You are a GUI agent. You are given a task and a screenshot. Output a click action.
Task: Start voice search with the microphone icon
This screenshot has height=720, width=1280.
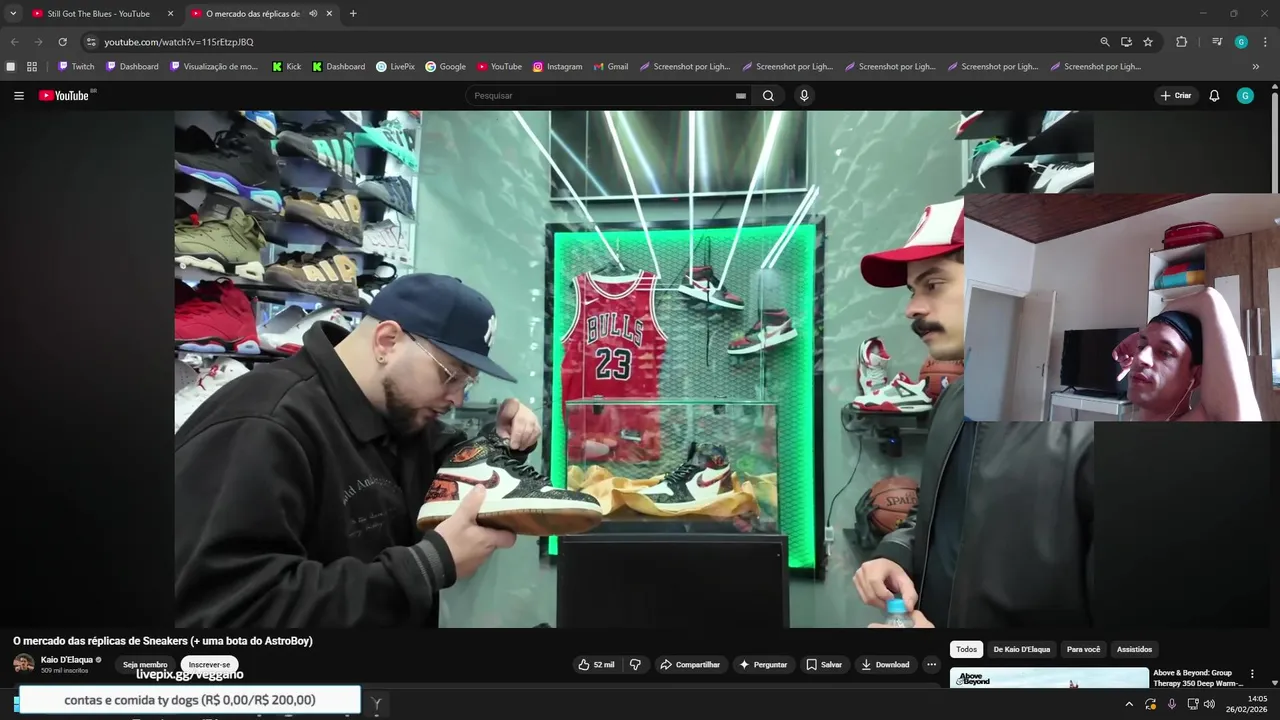pos(804,96)
